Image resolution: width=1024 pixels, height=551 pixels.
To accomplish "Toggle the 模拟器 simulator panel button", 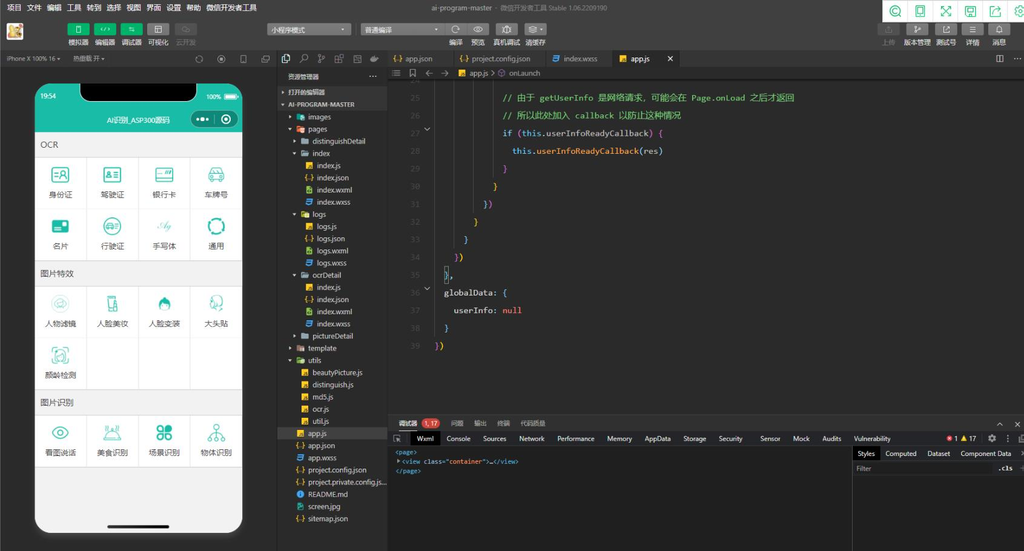I will pyautogui.click(x=78, y=29).
